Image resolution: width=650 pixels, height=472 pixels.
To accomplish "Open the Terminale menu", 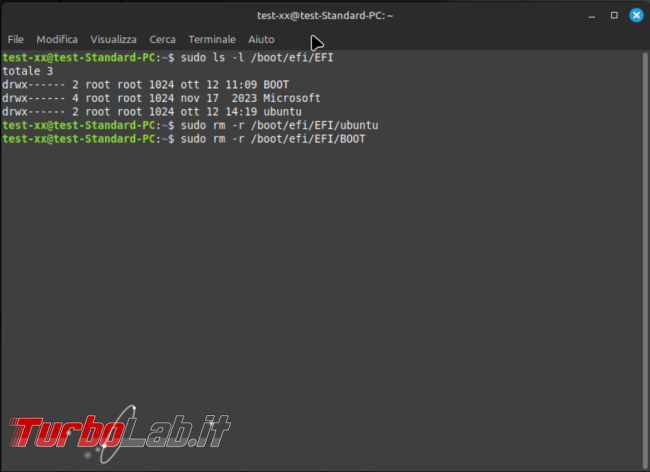I will (x=212, y=39).
